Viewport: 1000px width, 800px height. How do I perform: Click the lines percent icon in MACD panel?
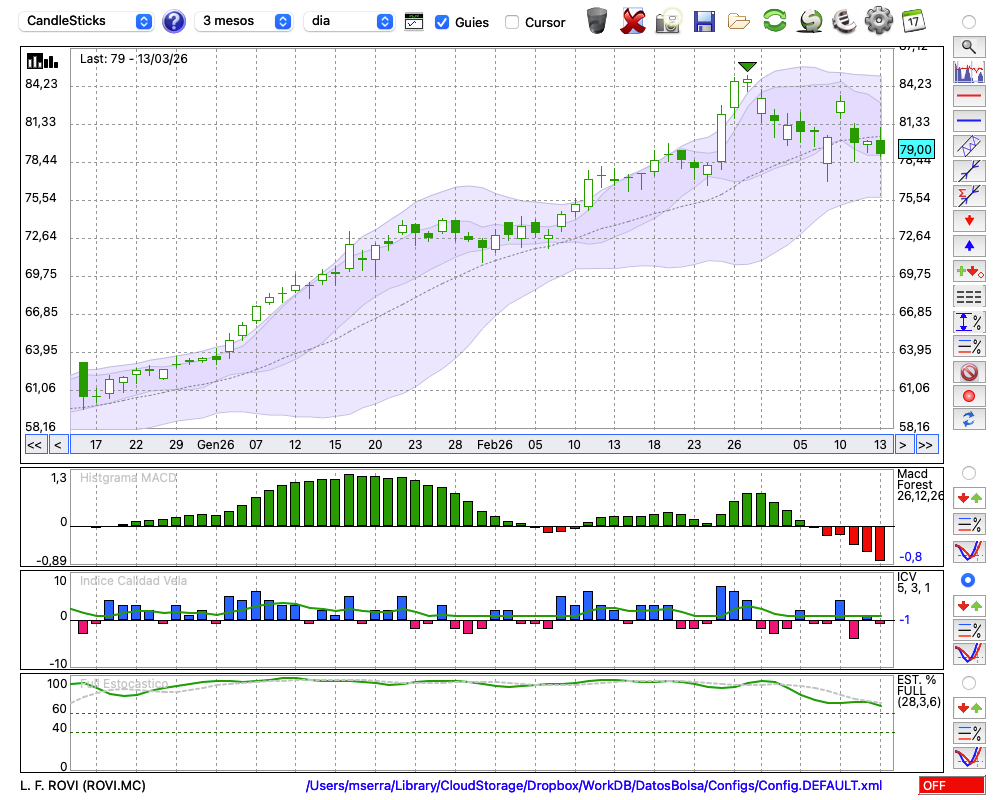coord(969,524)
